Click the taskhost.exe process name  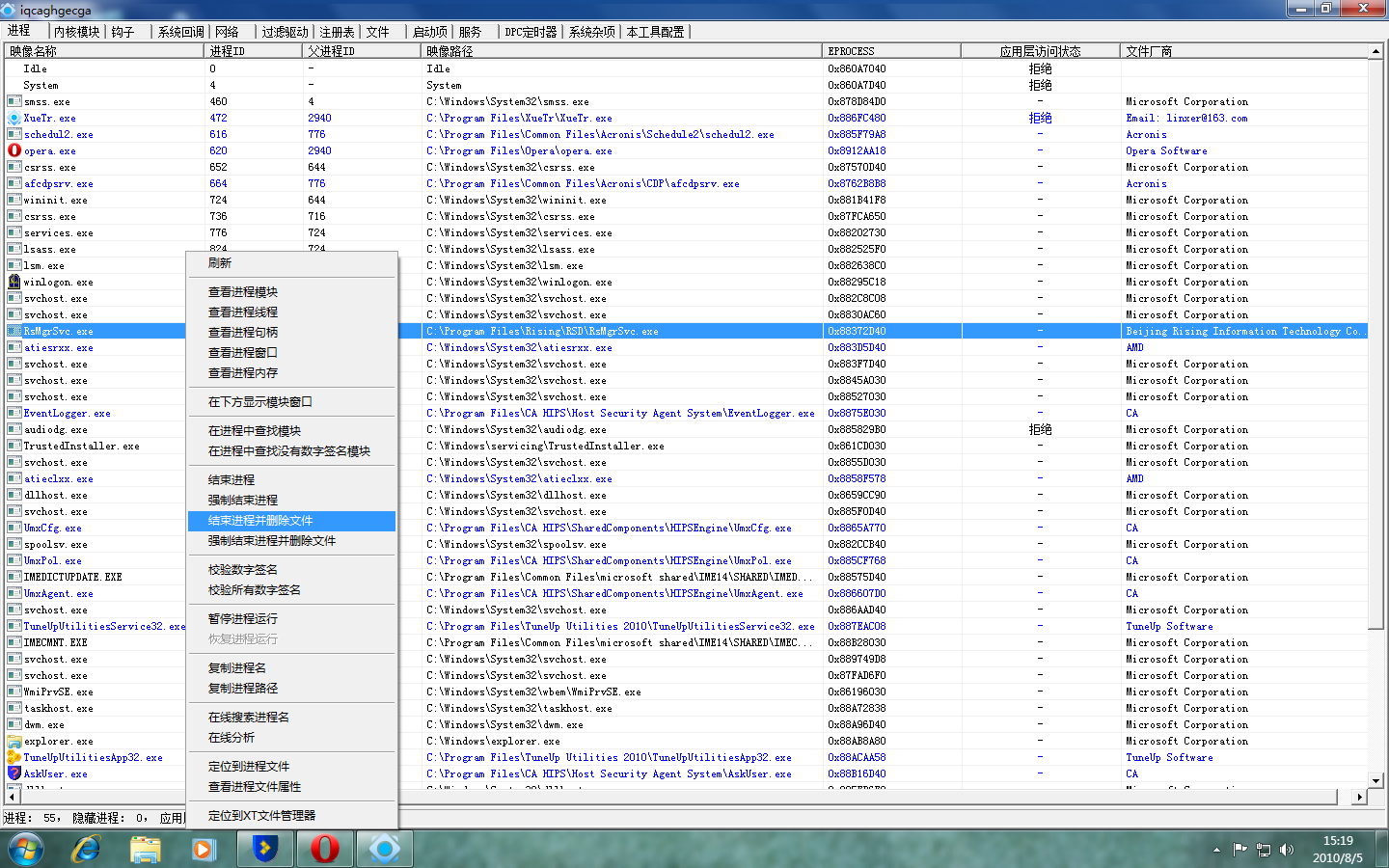[x=59, y=709]
